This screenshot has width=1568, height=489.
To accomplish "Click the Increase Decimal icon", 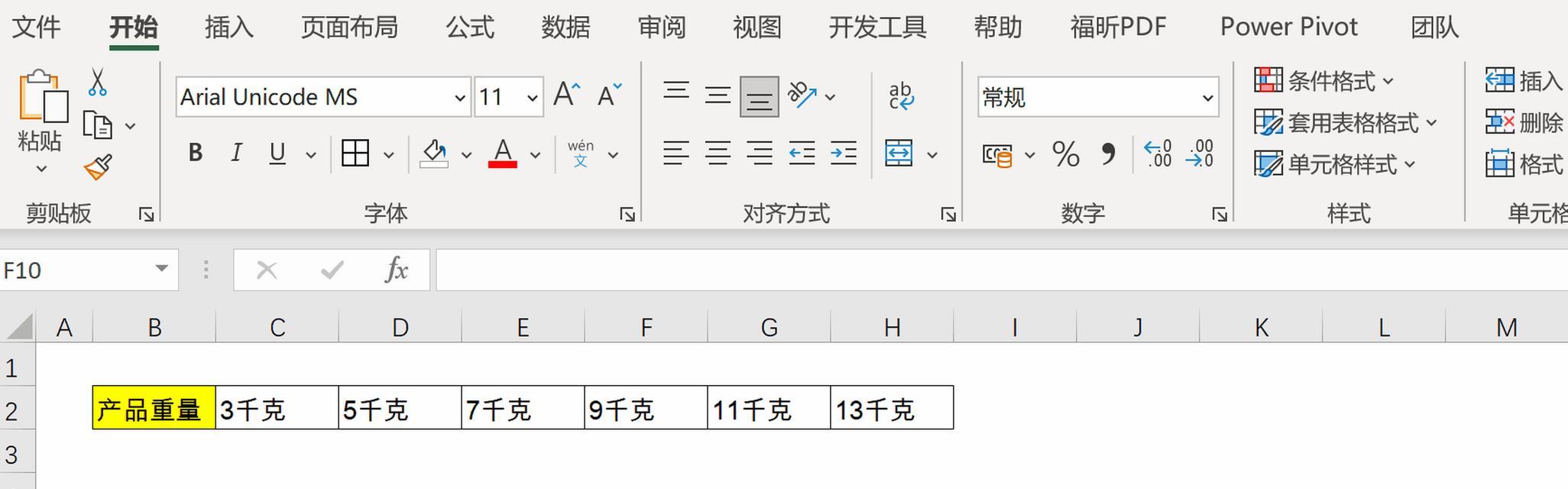I will tap(1158, 154).
